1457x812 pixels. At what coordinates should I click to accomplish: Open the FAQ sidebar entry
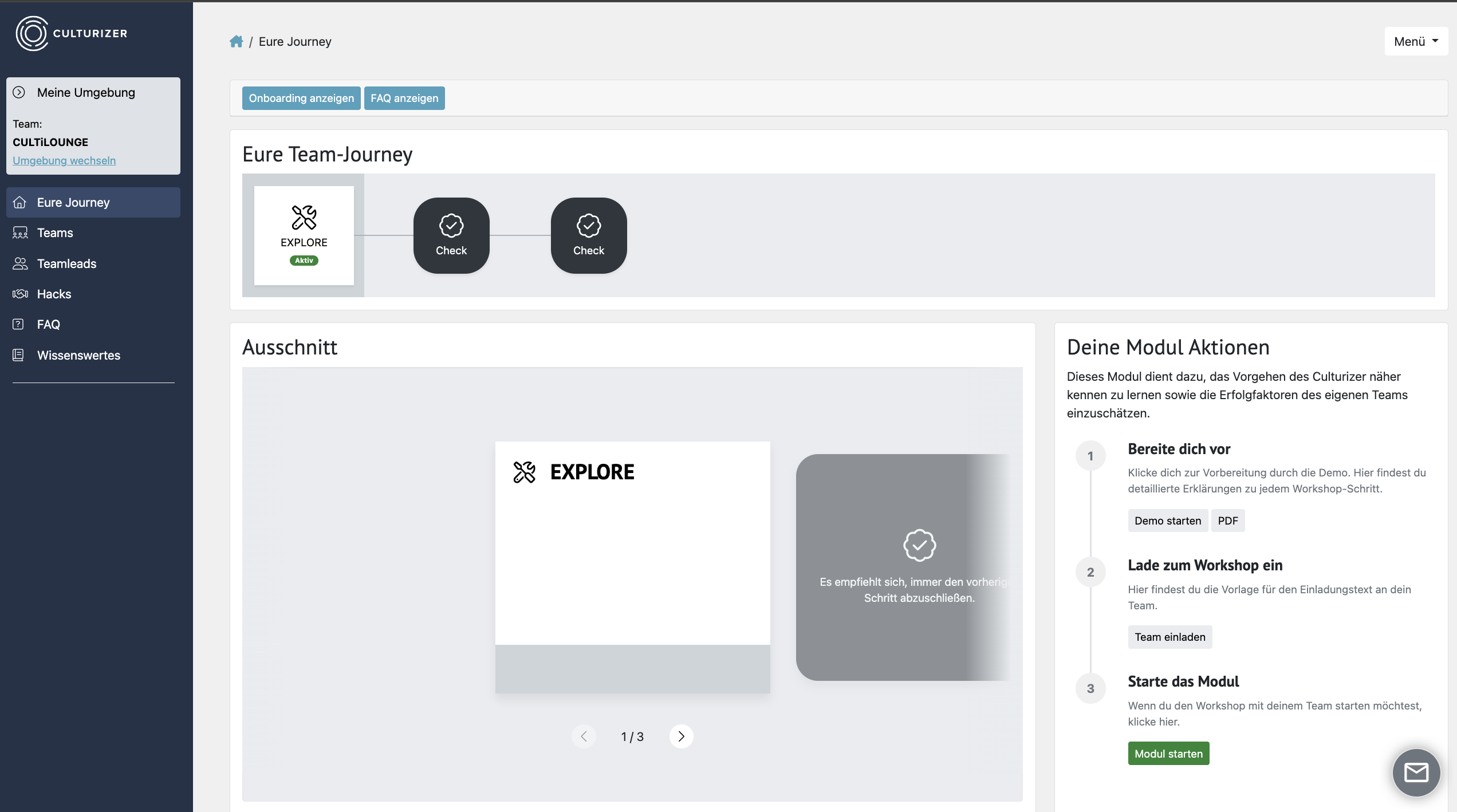[48, 324]
